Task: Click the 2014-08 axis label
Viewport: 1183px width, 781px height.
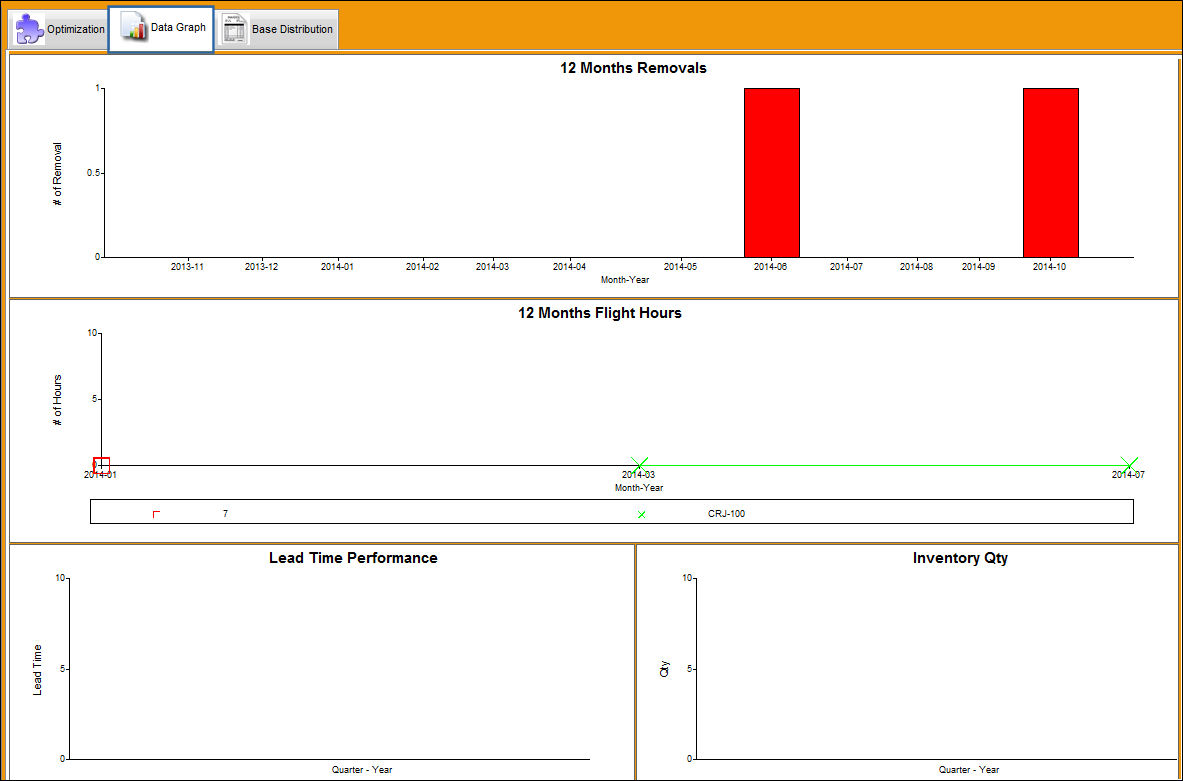Action: (916, 266)
